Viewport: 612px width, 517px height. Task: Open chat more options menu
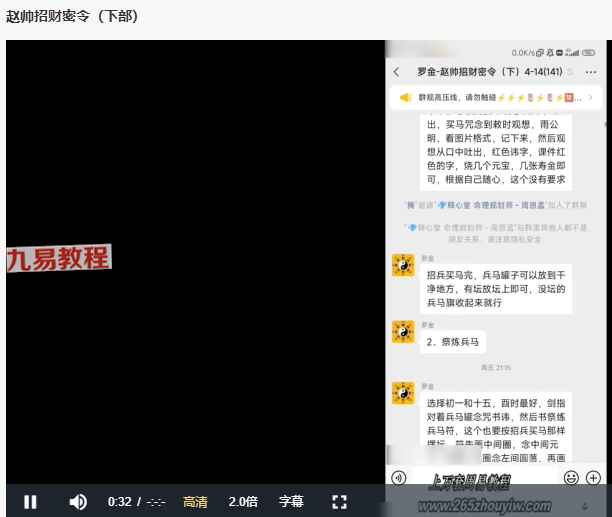[591, 72]
